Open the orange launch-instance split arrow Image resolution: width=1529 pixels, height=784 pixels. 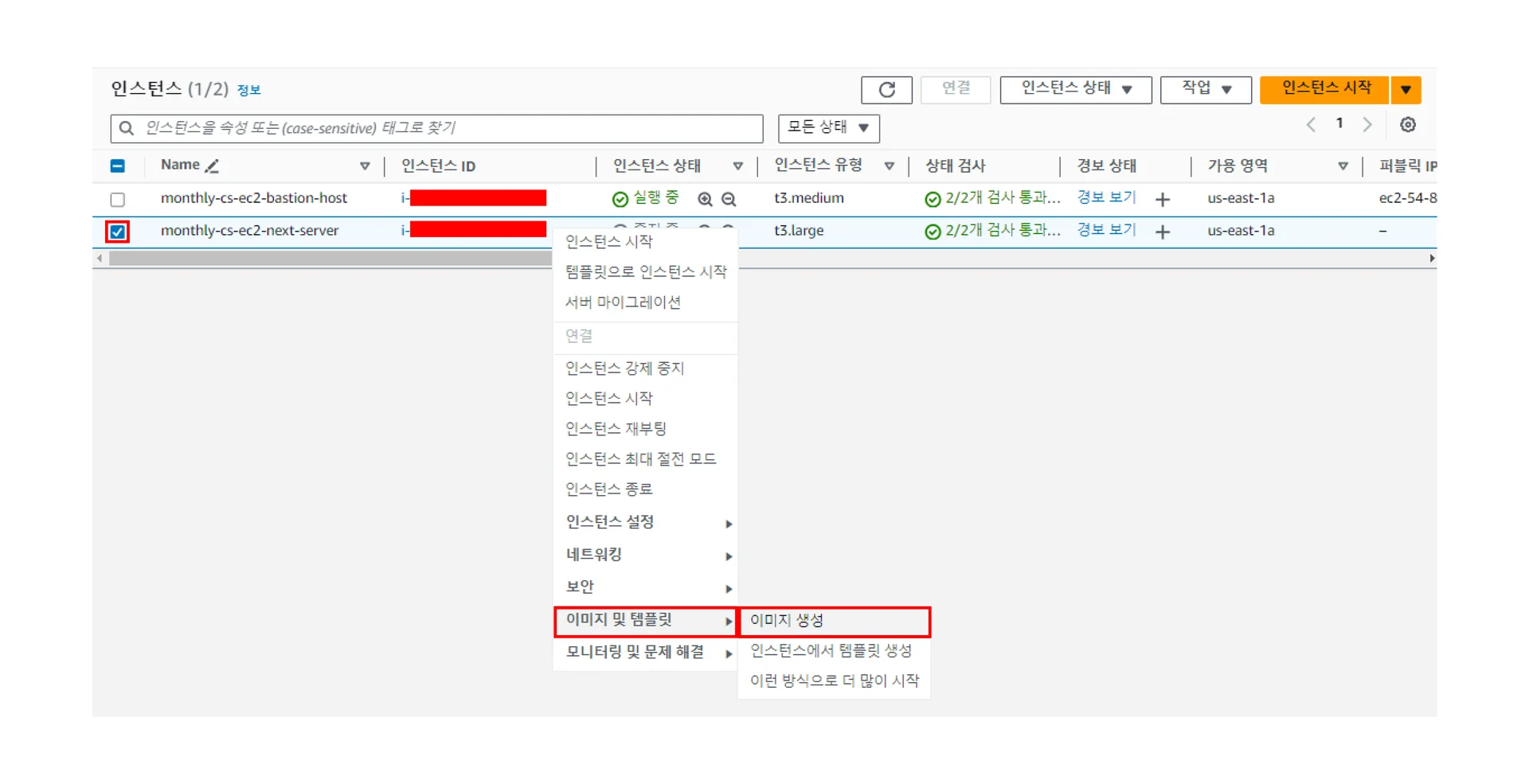pos(1406,90)
